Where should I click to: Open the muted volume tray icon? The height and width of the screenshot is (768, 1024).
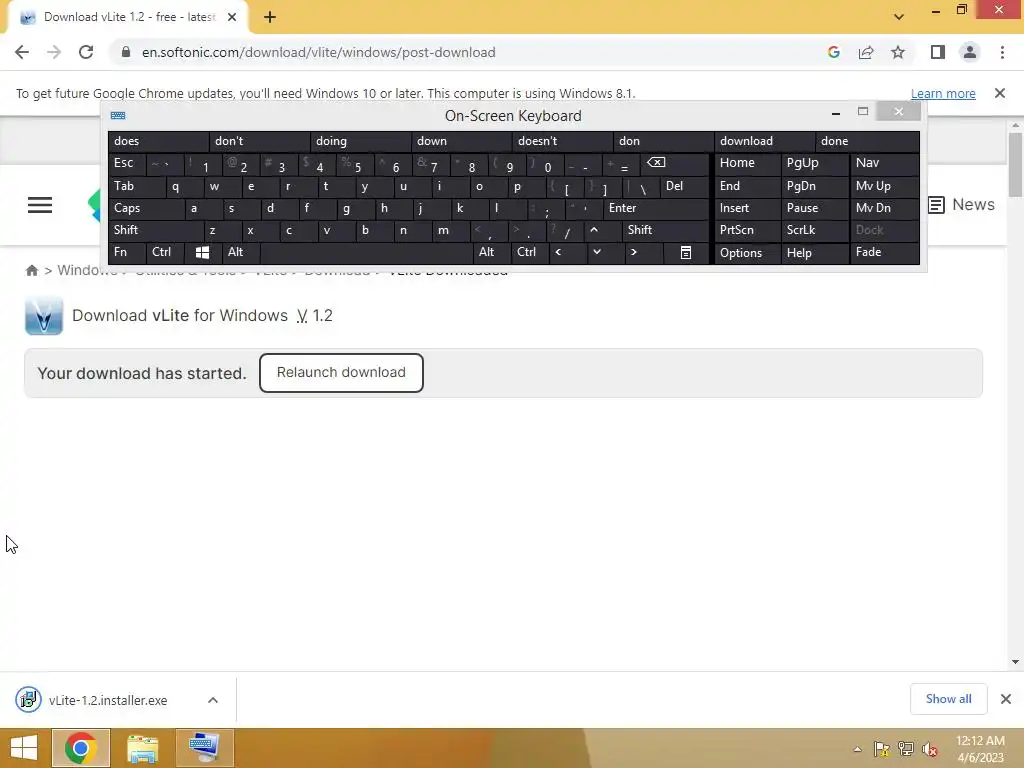point(929,749)
